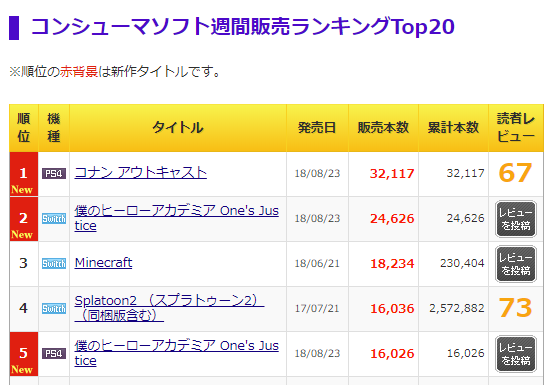The image size is (552, 385).
Task: Click the 発売日 column header
Action: point(317,128)
